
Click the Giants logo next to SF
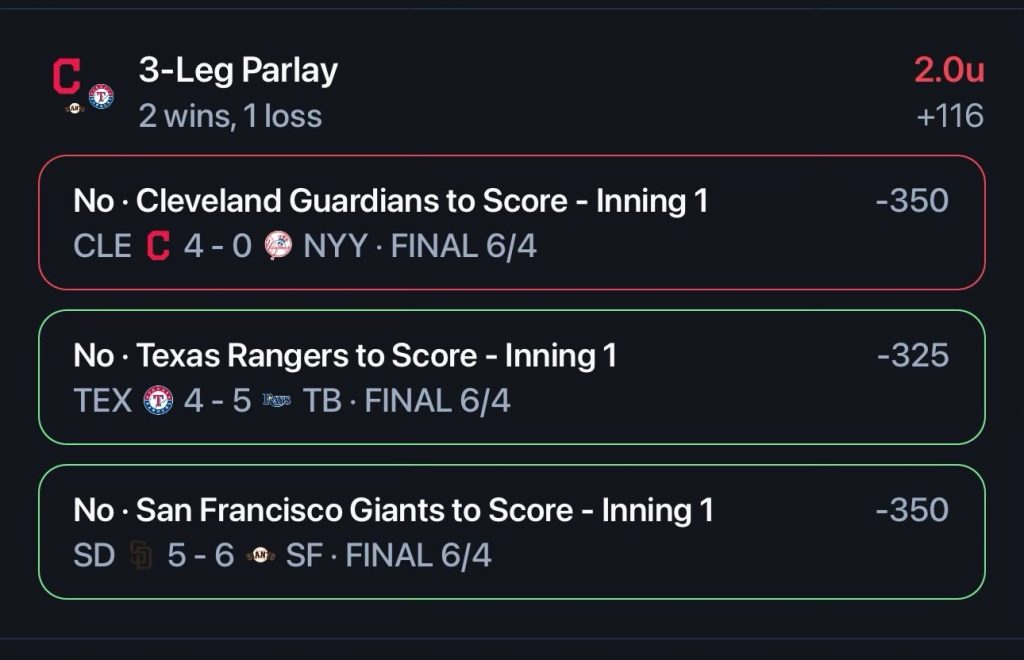point(261,556)
